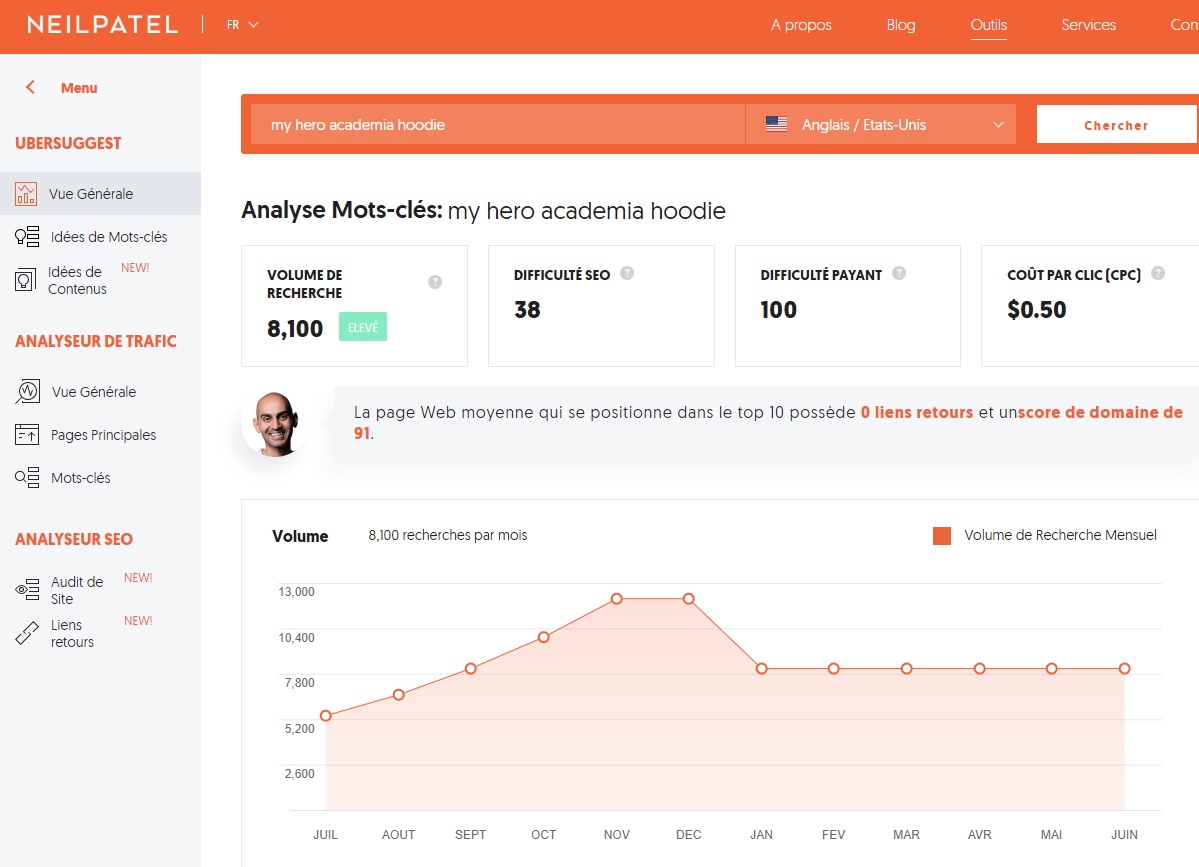Click the ELEVÉ volume badge
The height and width of the screenshot is (867, 1199).
pos(362,327)
